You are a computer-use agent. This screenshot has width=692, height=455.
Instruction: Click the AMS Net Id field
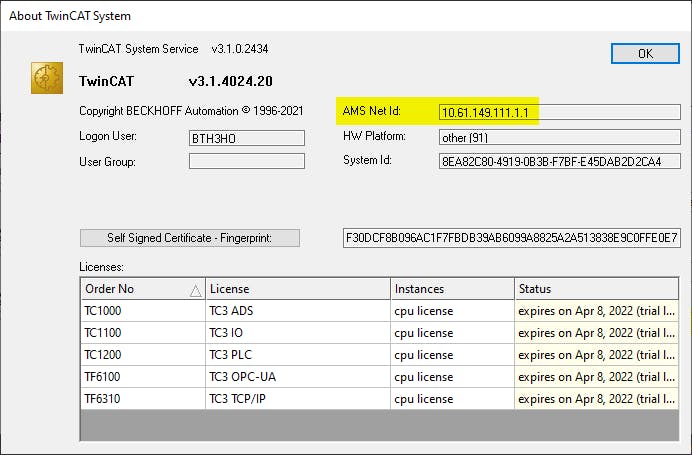coord(559,112)
